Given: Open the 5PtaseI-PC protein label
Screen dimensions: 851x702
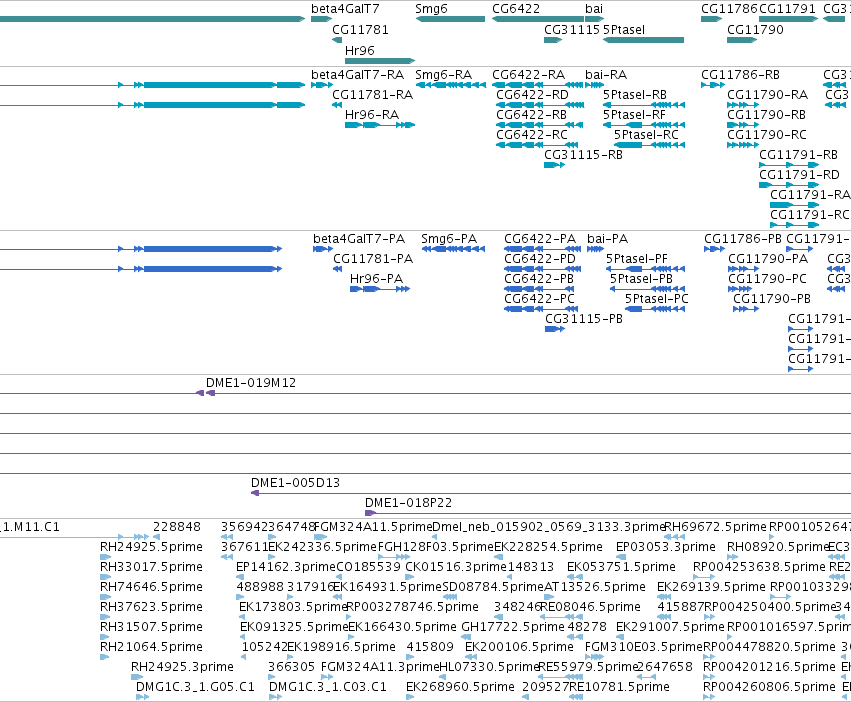Looking at the screenshot, I should click(656, 300).
